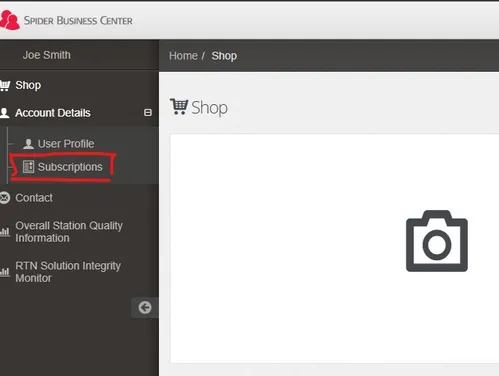The image size is (499, 376).
Task: Click the Spider Business Center logo icon
Action: (x=10, y=20)
